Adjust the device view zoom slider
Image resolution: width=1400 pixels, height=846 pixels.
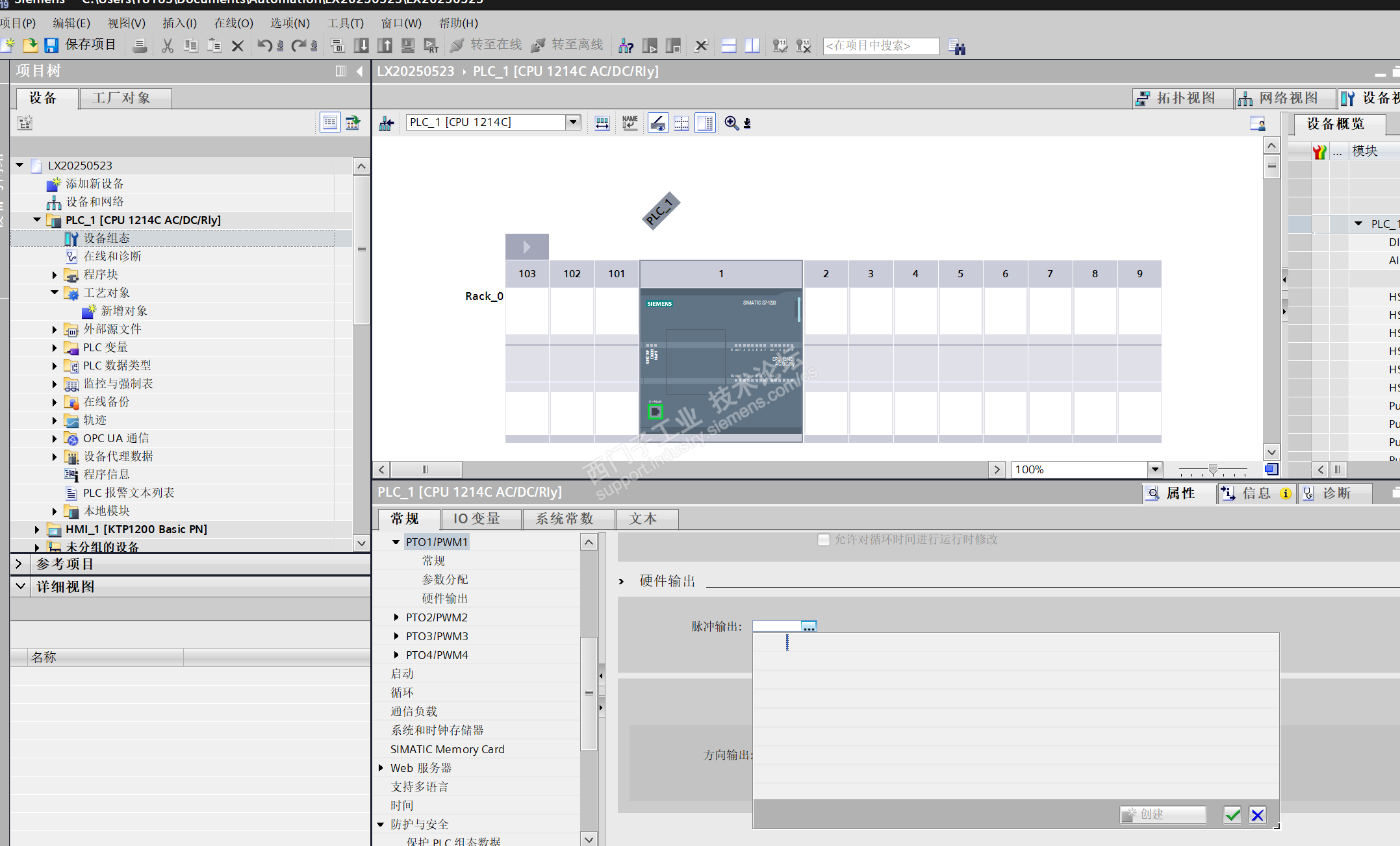(1212, 469)
